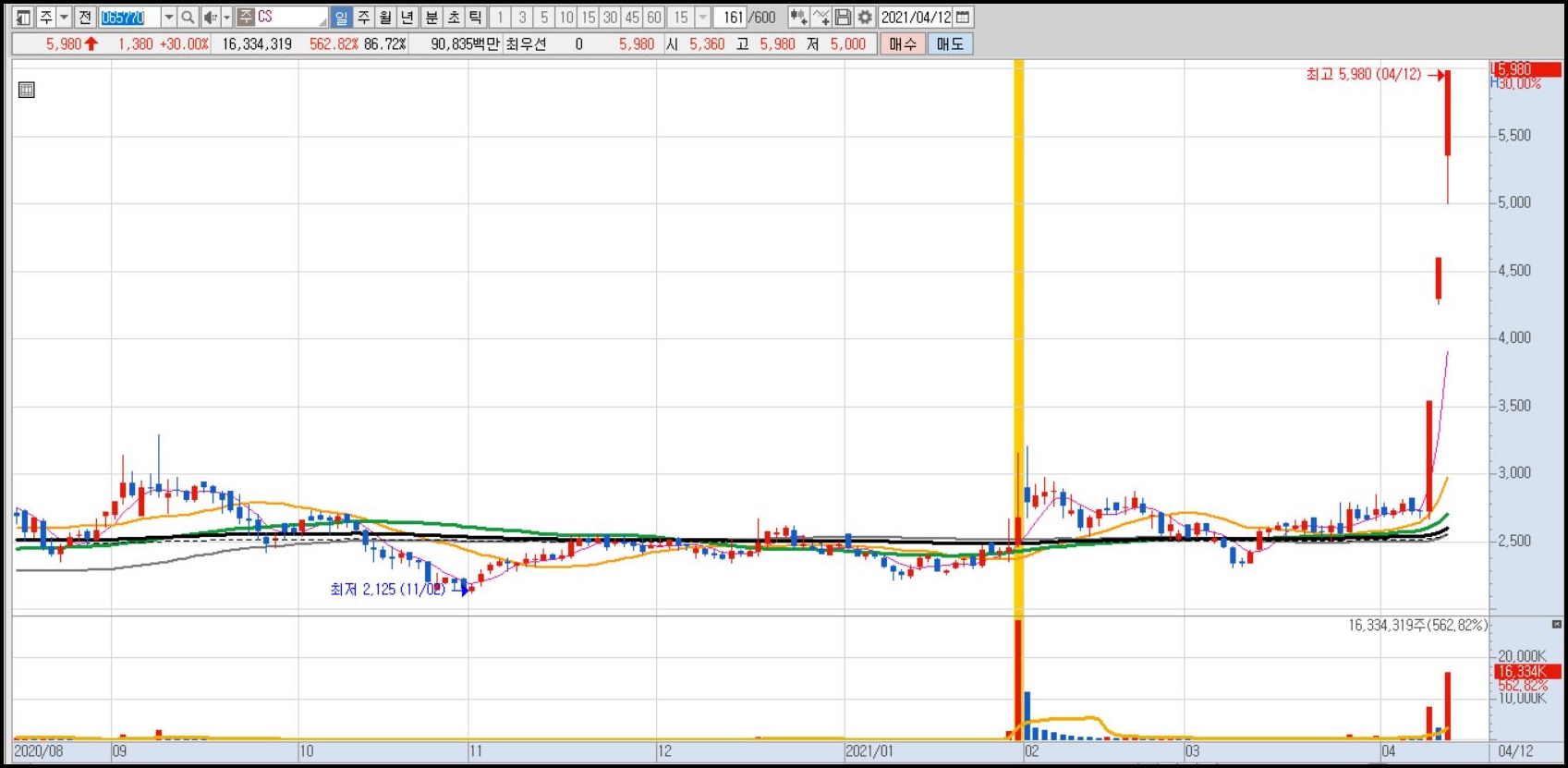
Task: Click the save chart floppy icon
Action: coord(843,18)
